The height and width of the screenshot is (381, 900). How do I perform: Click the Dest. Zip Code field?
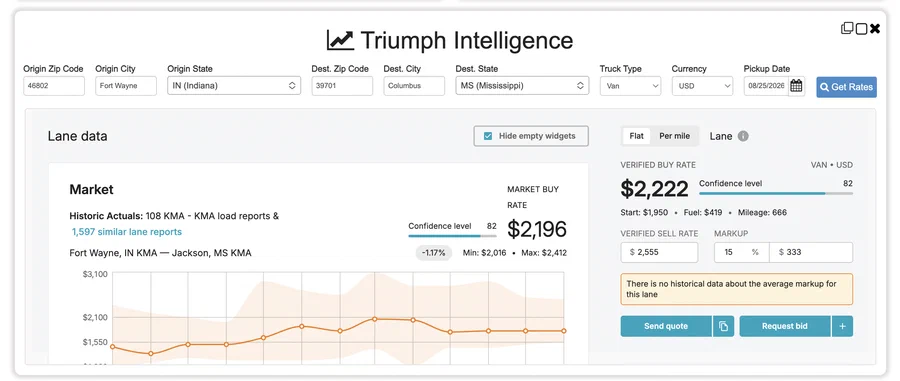342,86
